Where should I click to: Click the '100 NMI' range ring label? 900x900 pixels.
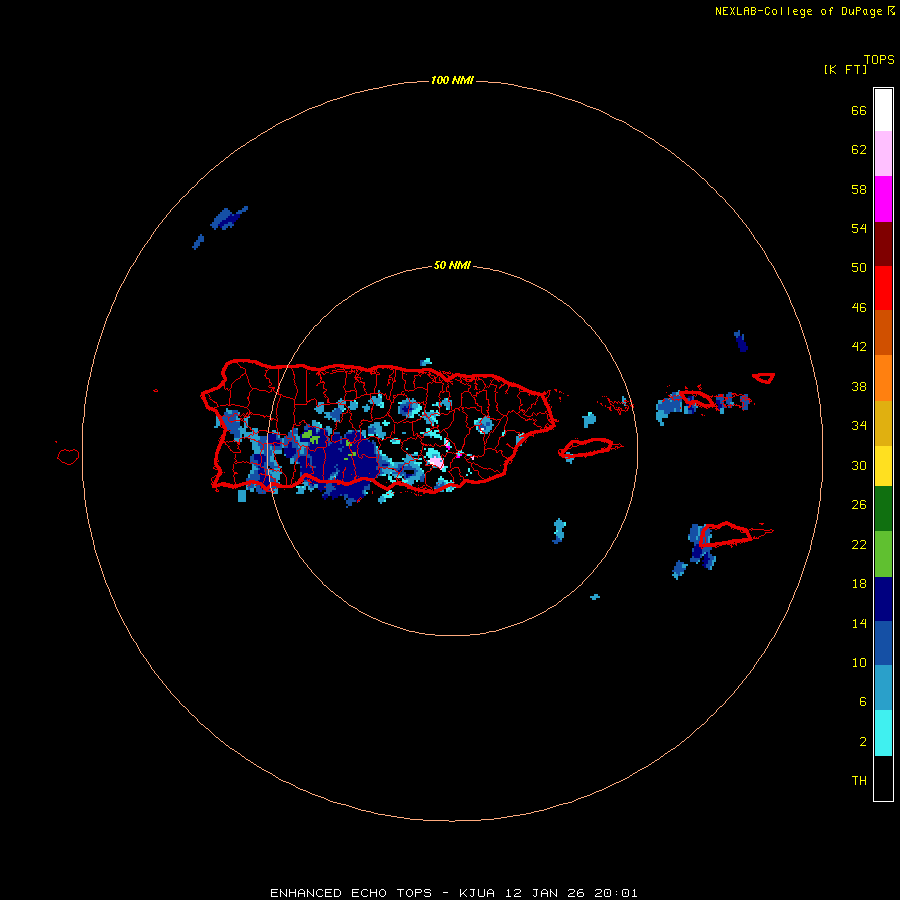452,80
